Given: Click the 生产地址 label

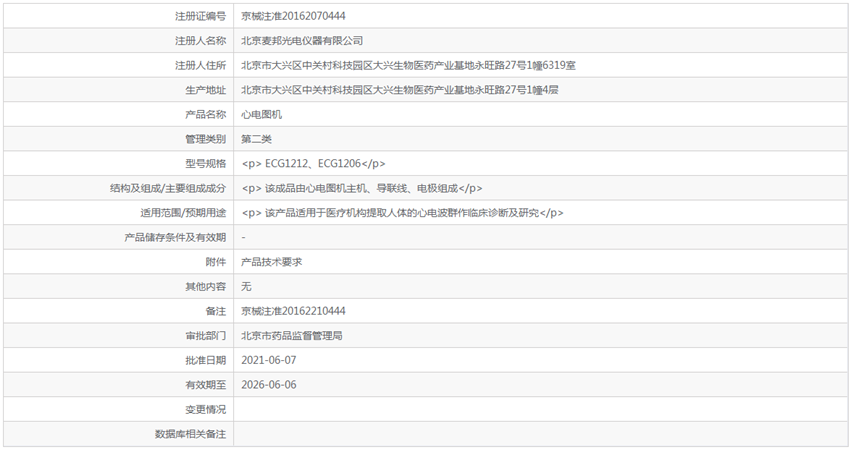Looking at the screenshot, I should (x=205, y=90).
